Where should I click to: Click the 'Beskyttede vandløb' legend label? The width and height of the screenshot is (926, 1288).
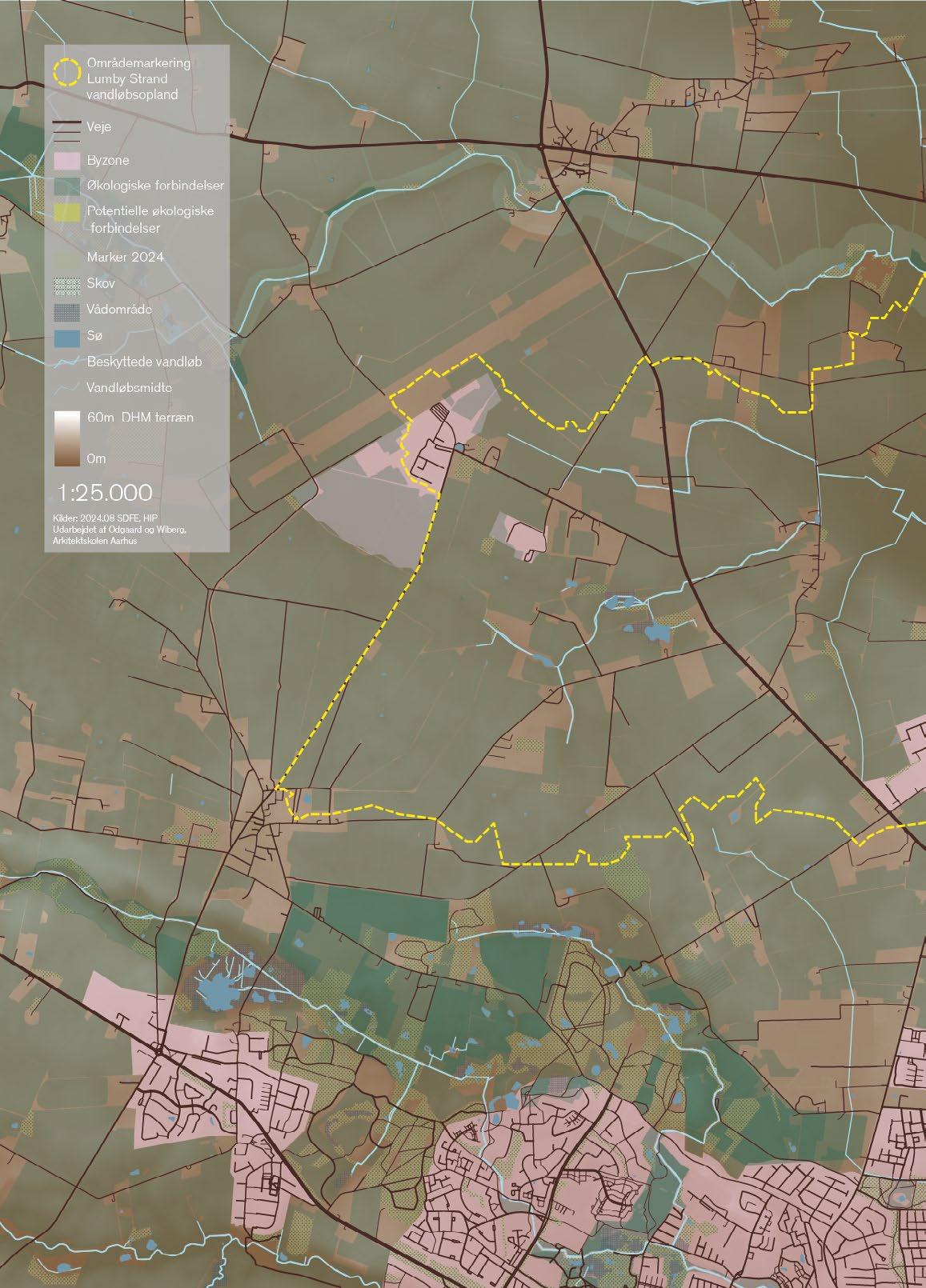[144, 362]
